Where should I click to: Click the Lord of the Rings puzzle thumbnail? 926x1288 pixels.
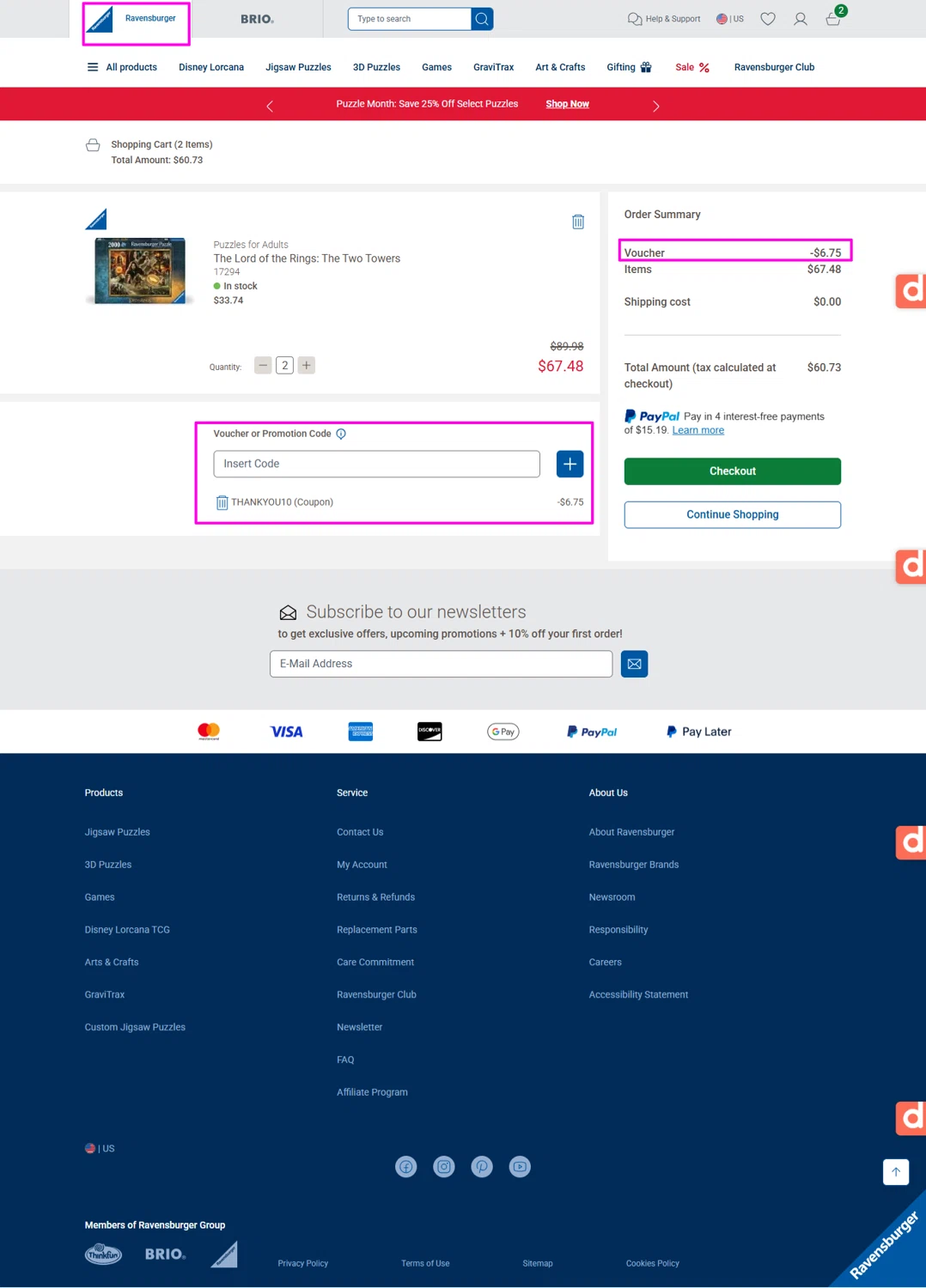click(140, 270)
